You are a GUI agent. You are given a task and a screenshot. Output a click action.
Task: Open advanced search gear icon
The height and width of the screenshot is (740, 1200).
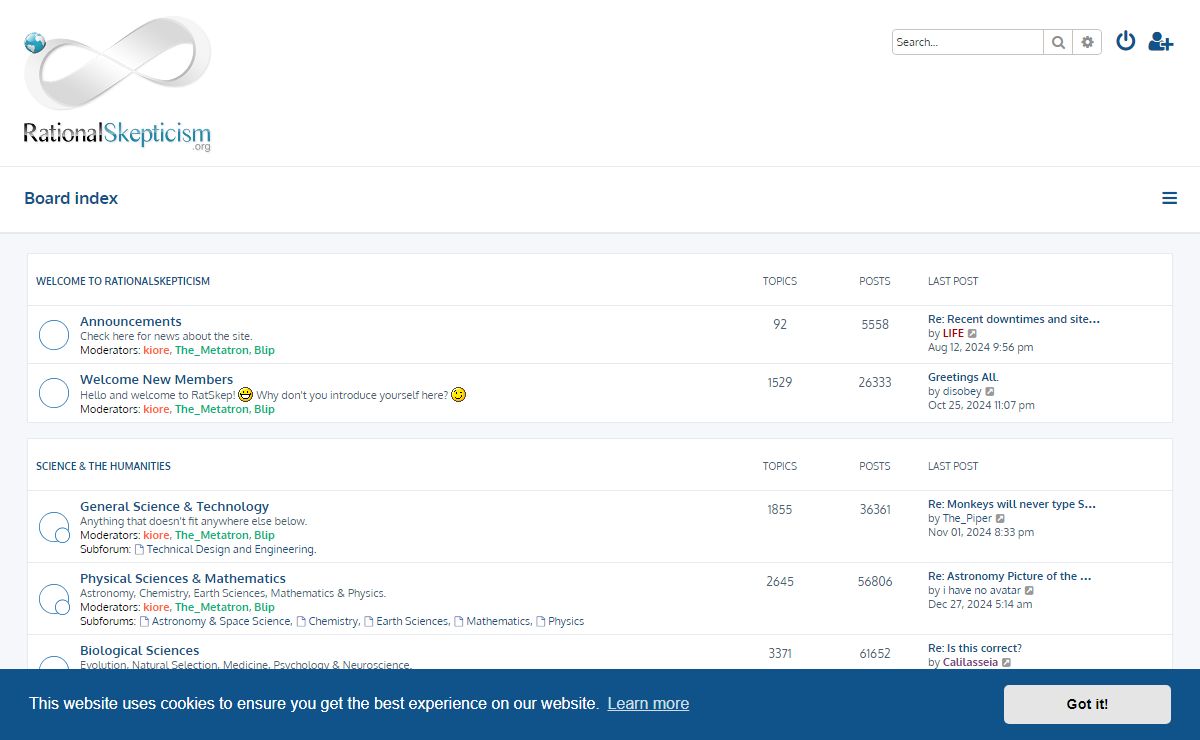pyautogui.click(x=1087, y=42)
